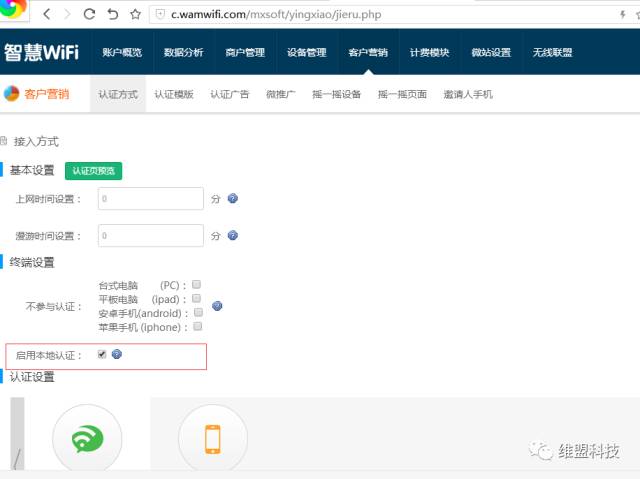Check the 台式电脑 (PC) checkbox
The height and width of the screenshot is (479, 640).
[197, 284]
